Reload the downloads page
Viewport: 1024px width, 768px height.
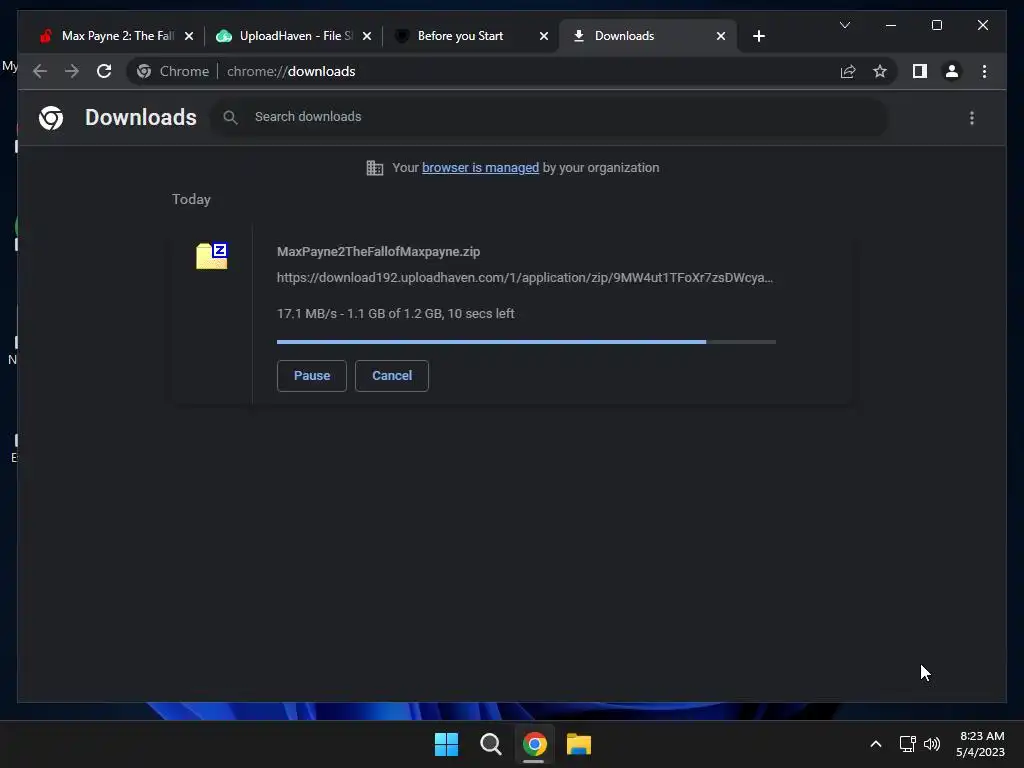(x=104, y=71)
